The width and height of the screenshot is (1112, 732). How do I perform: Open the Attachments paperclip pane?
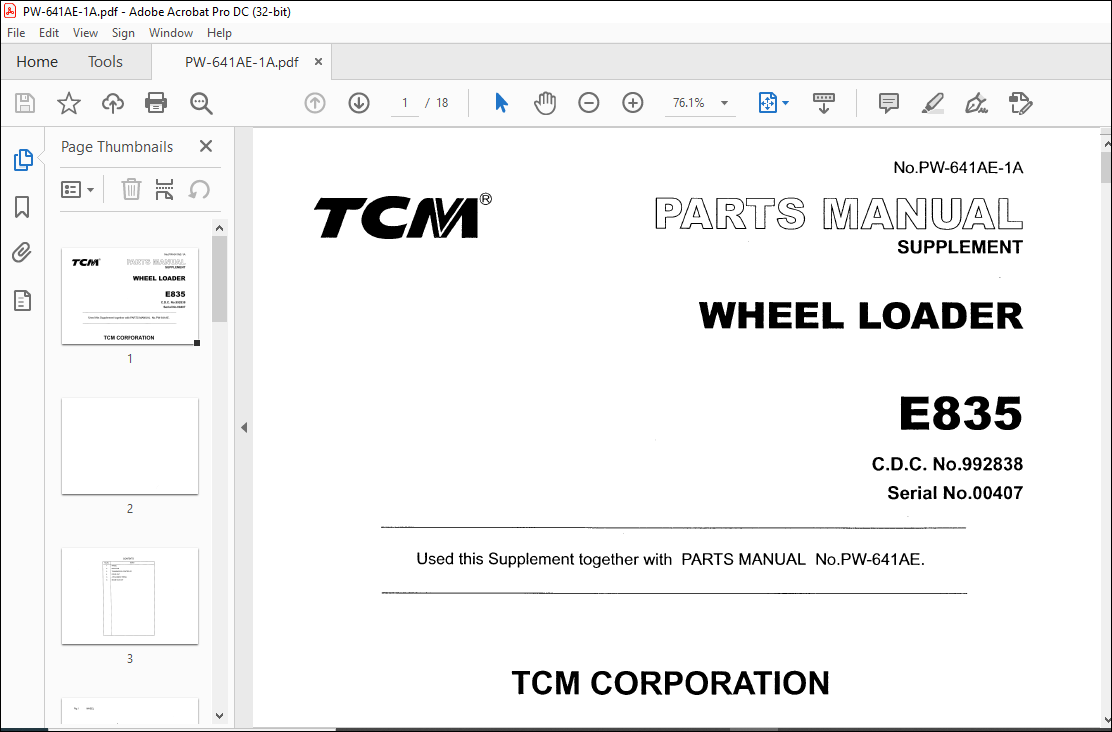[22, 253]
